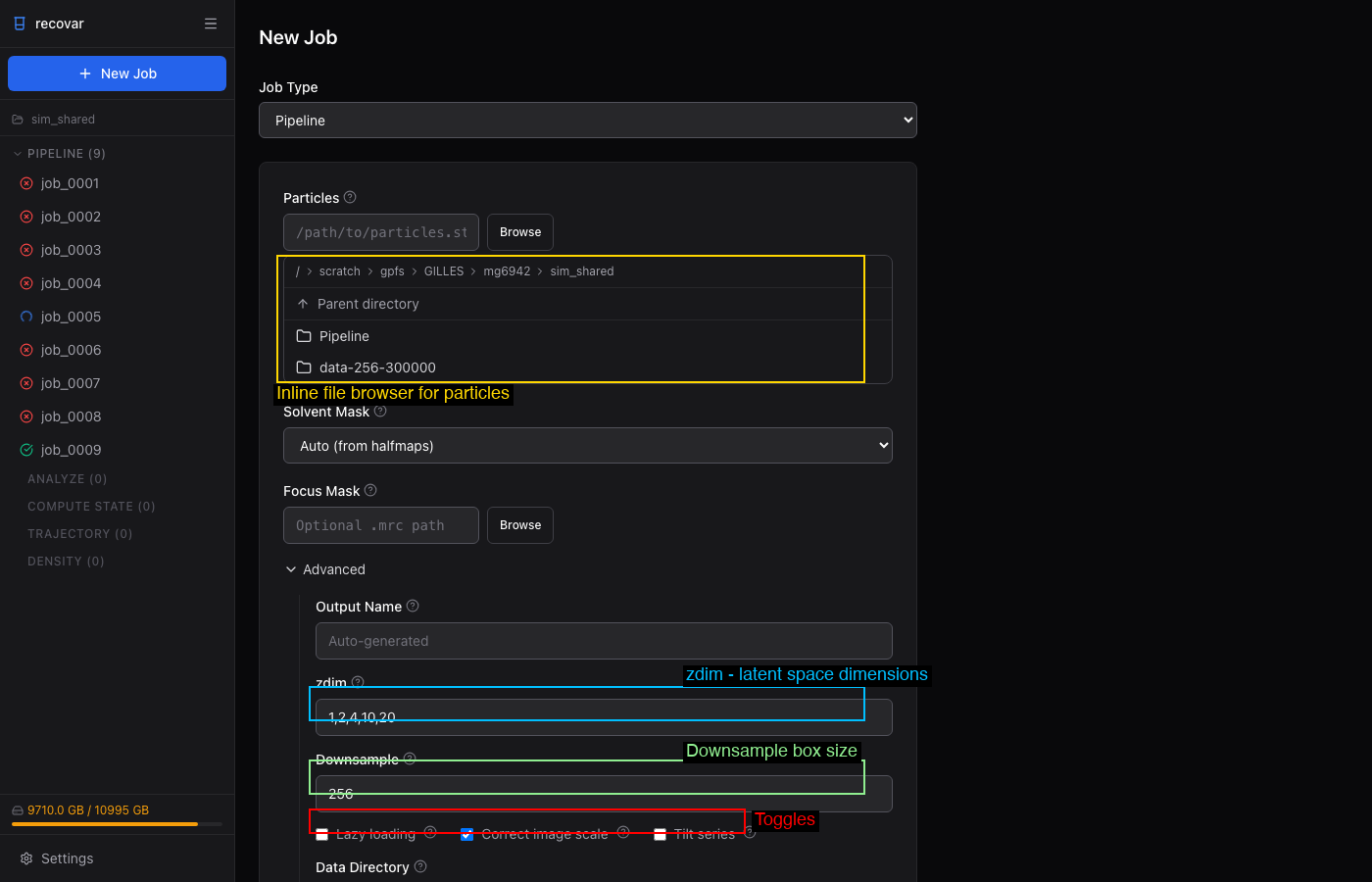Open the Correct image scale help icon
This screenshot has height=882, width=1372.
(x=623, y=832)
